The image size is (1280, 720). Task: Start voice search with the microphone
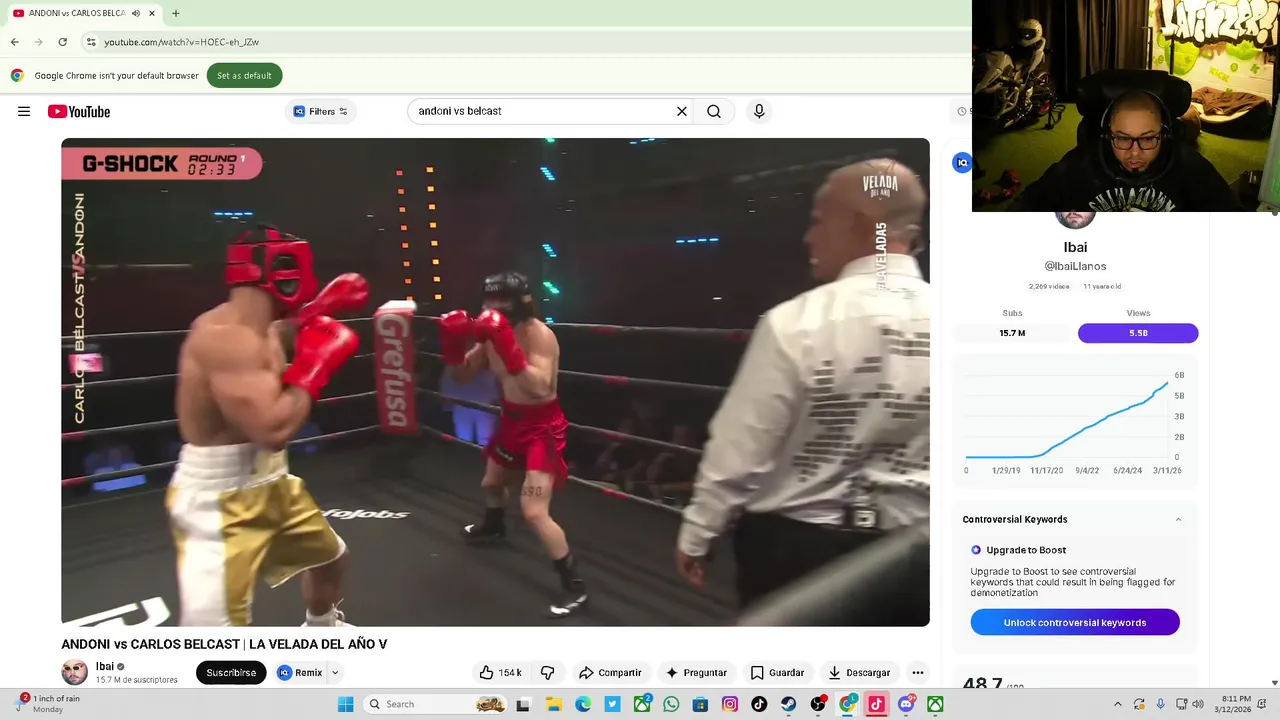pos(759,111)
